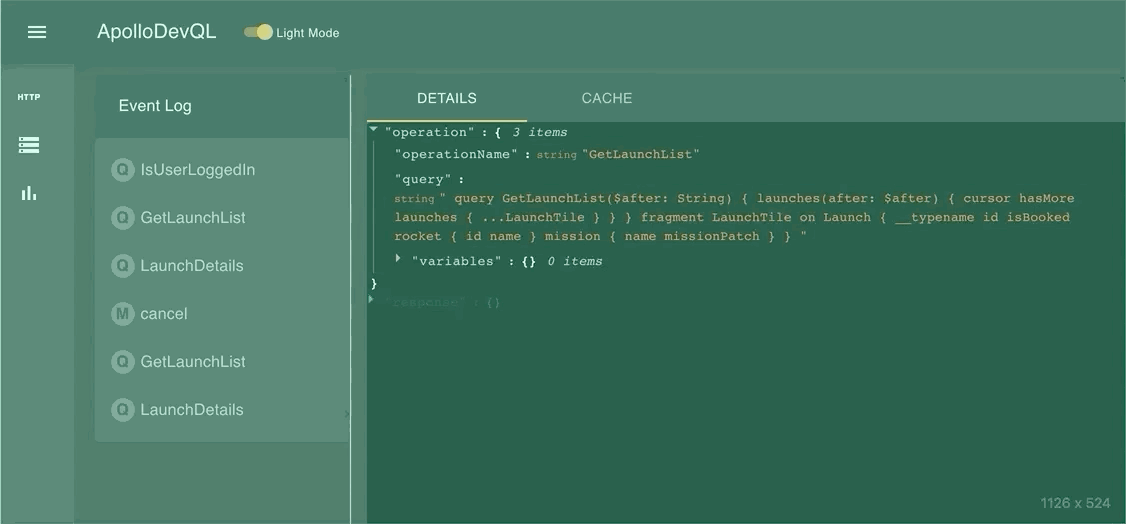The width and height of the screenshot is (1126, 524).
Task: Expand the "variables" JSON node
Action: [399, 258]
